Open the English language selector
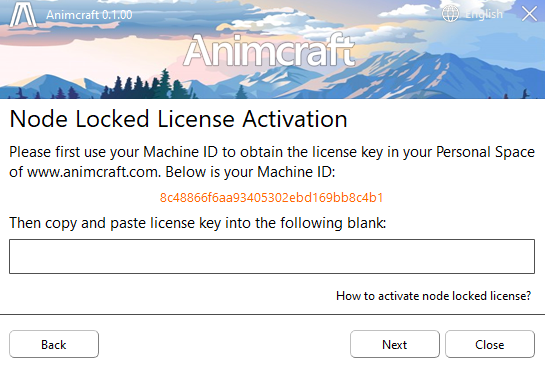545x370 pixels. [484, 14]
